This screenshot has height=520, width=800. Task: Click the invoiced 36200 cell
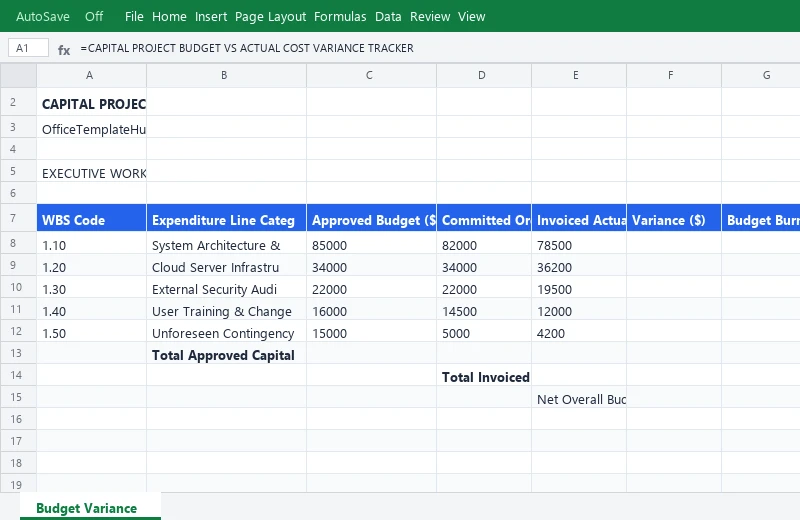pyautogui.click(x=579, y=265)
